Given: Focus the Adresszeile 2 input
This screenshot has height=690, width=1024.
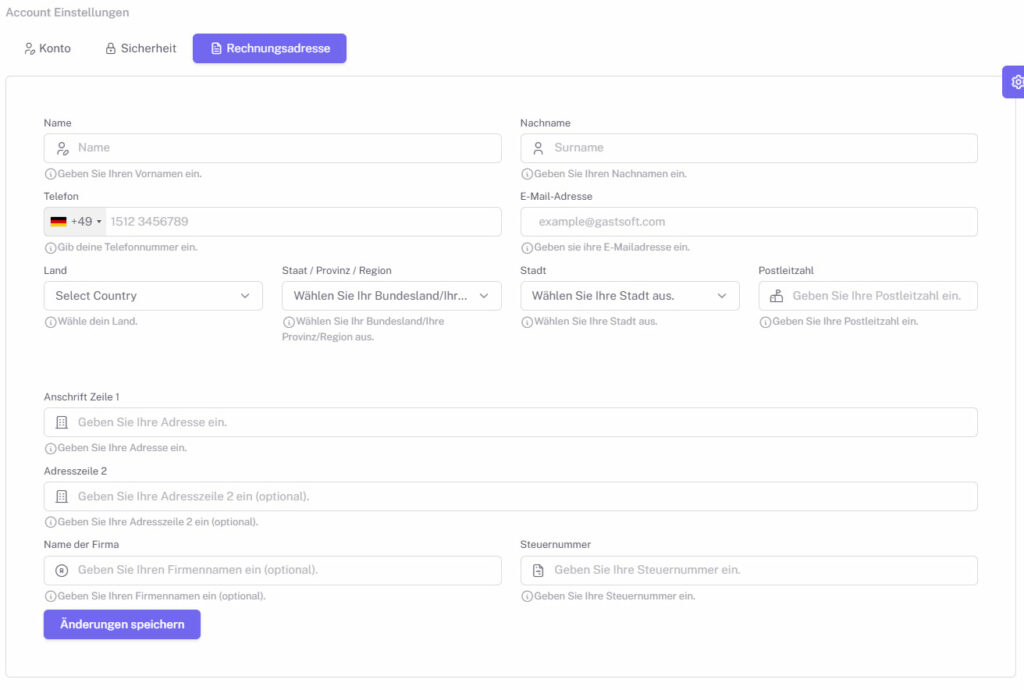Looking at the screenshot, I should point(511,496).
